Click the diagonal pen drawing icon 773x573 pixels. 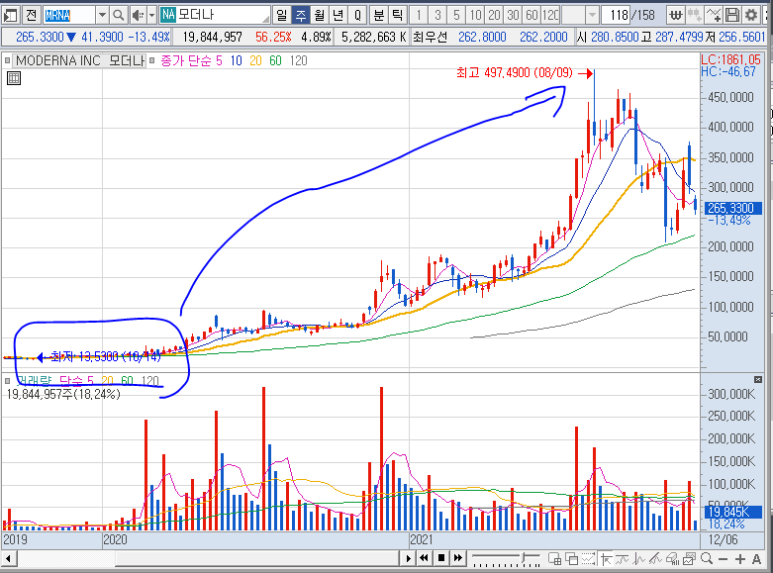[656, 559]
